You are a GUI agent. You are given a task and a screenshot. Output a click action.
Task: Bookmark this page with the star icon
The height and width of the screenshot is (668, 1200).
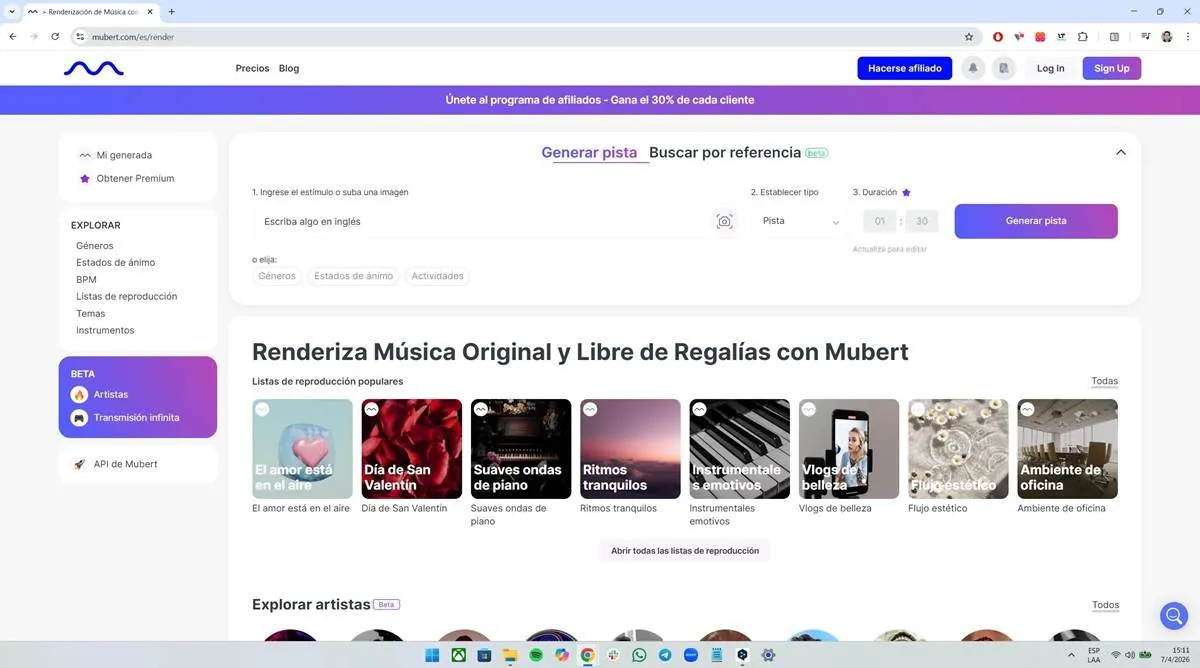pos(968,36)
